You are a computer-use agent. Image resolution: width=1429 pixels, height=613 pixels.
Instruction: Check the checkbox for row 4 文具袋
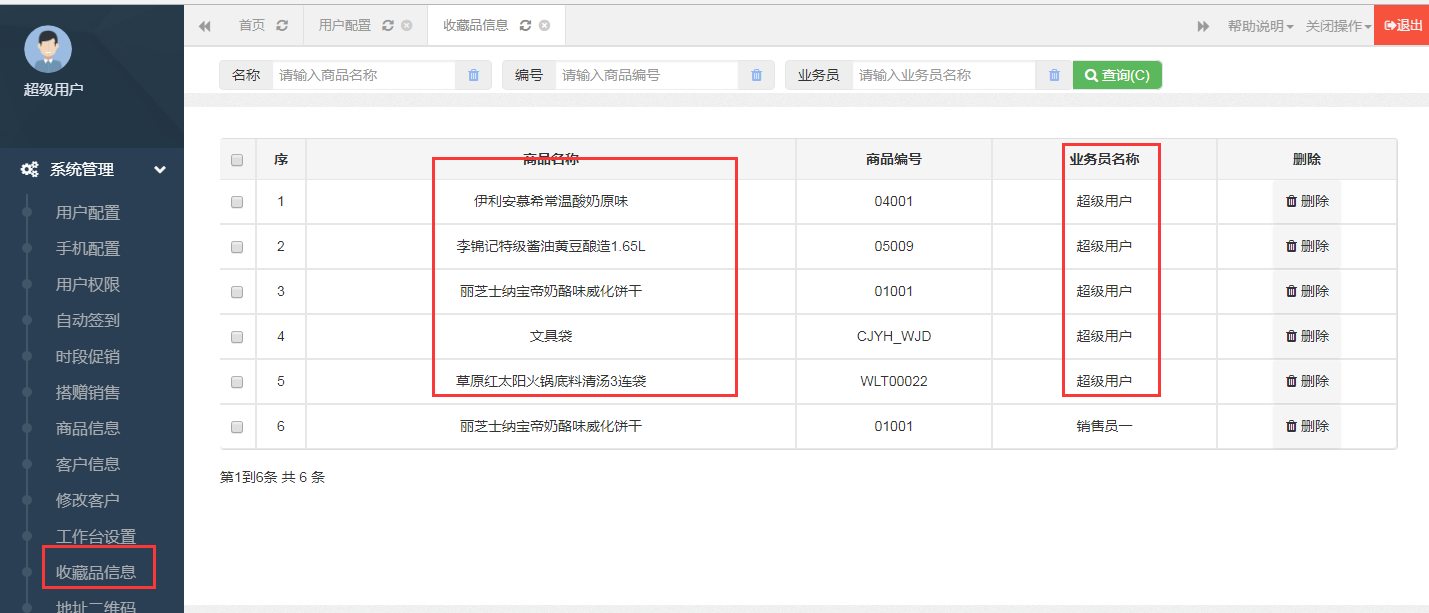point(237,337)
